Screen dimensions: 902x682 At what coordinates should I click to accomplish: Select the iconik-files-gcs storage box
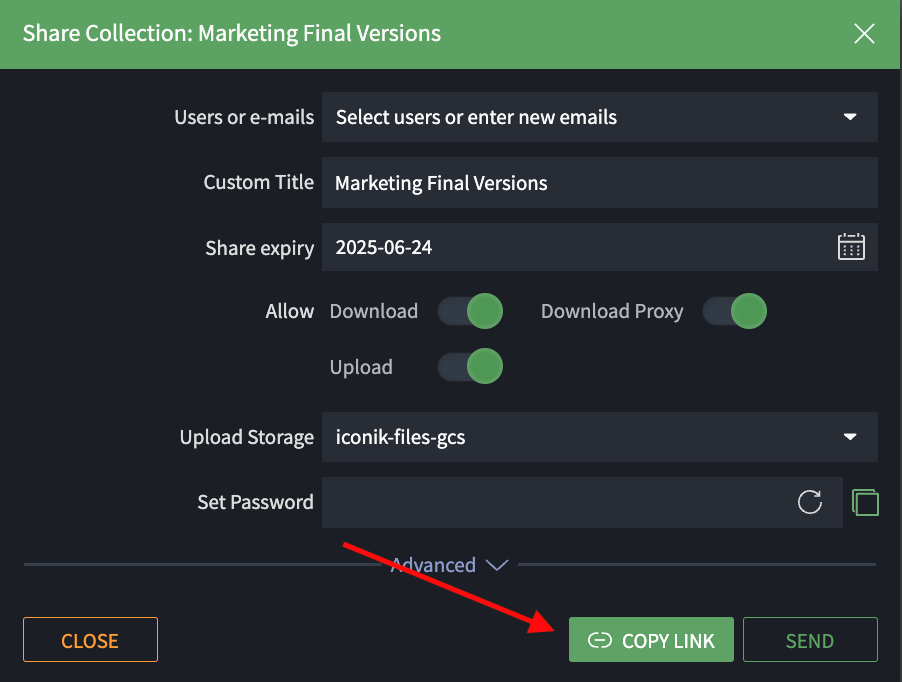(570, 437)
